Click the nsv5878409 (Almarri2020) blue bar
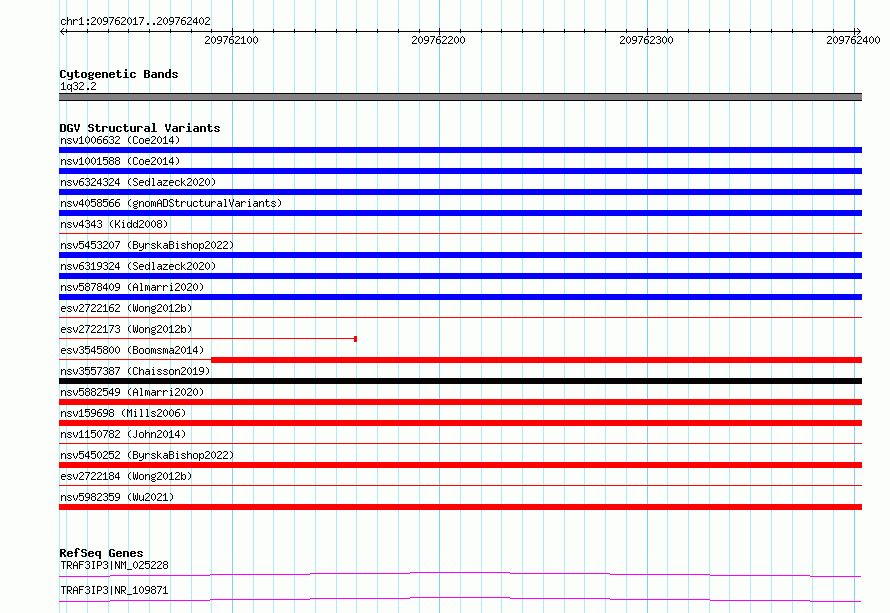The image size is (890, 613). [x=460, y=297]
